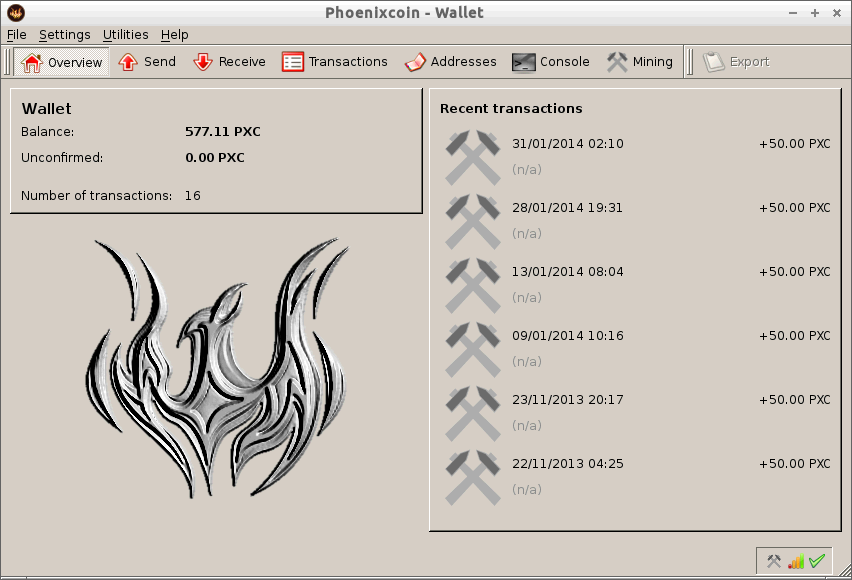
Task: Open the File menu
Action: point(16,35)
